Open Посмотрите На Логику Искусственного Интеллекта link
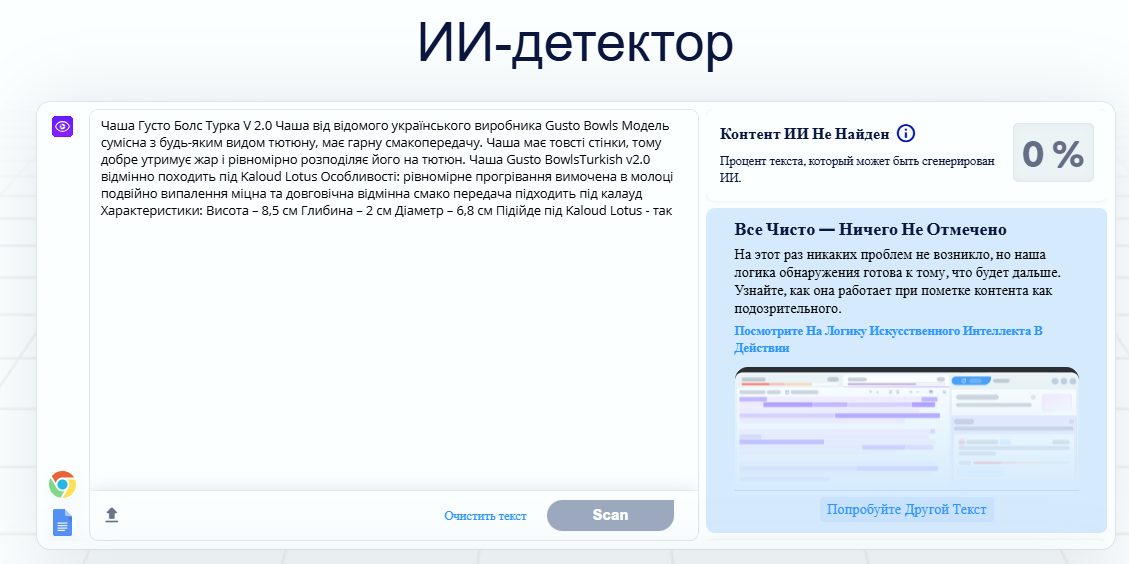The image size is (1129, 564). (x=889, y=339)
